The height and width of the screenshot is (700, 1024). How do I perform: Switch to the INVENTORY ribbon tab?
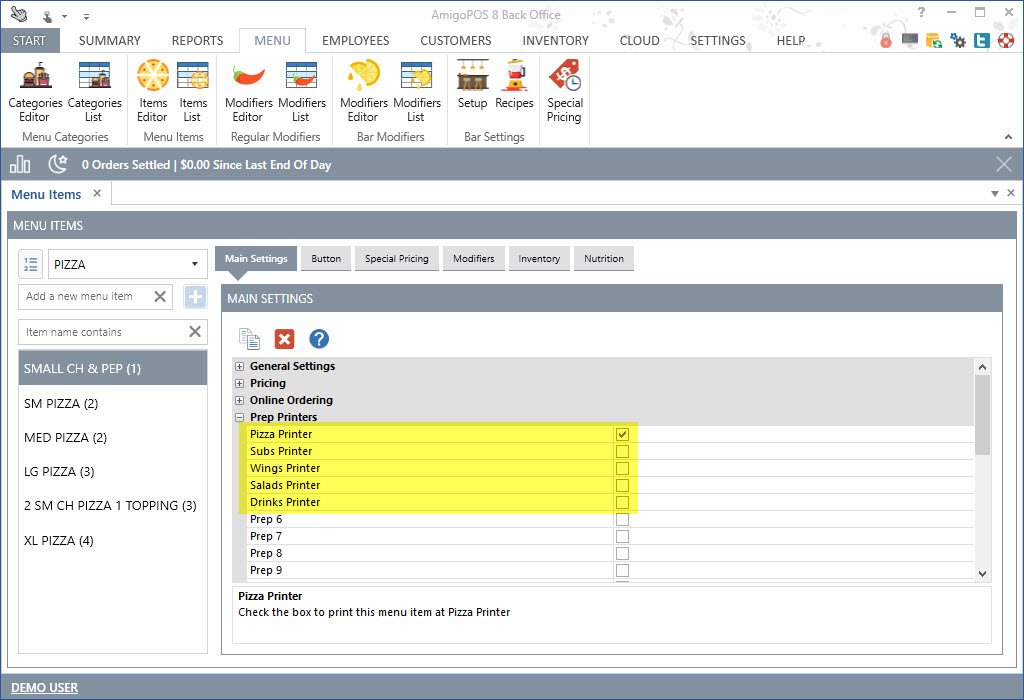tap(555, 41)
